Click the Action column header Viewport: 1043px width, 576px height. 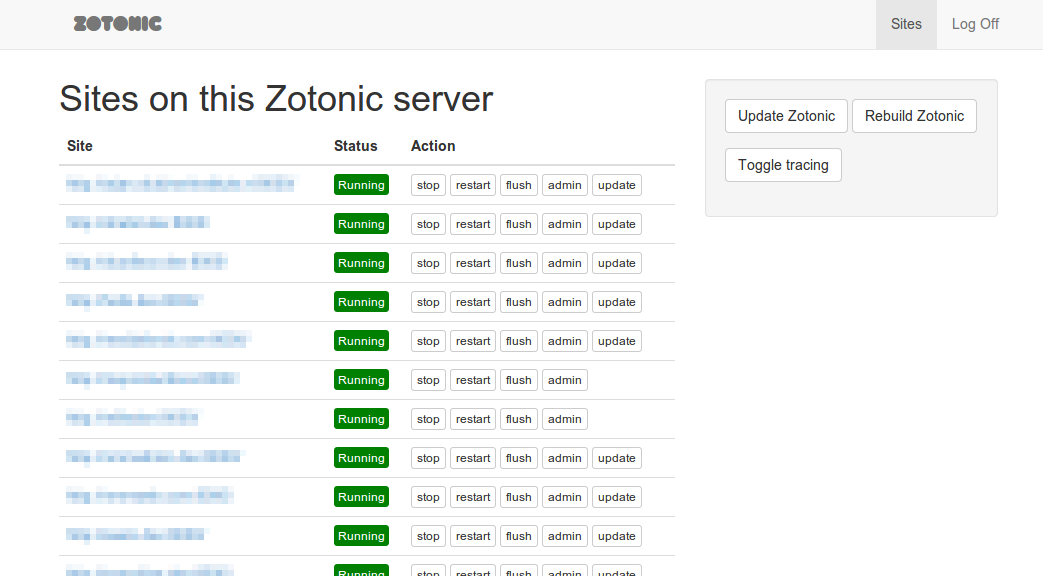433,146
